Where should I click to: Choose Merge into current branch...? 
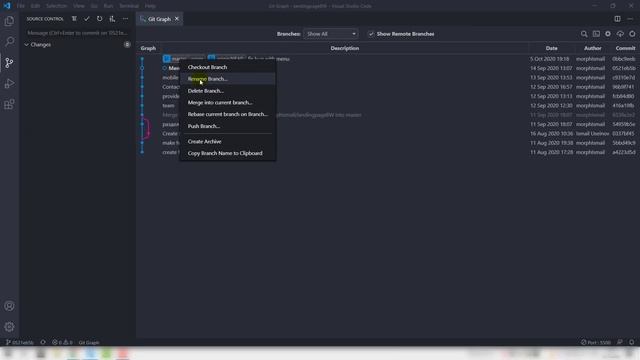228,102
